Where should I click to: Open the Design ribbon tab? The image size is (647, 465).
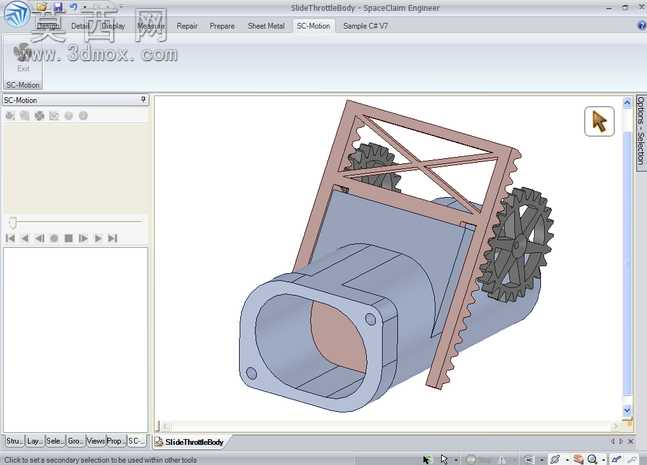point(48,26)
